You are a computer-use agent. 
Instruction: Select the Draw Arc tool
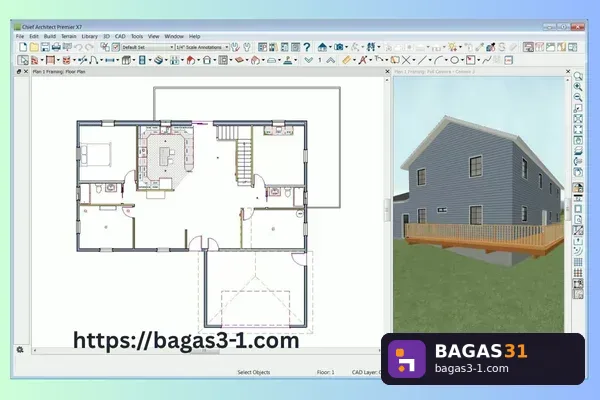(x=439, y=60)
